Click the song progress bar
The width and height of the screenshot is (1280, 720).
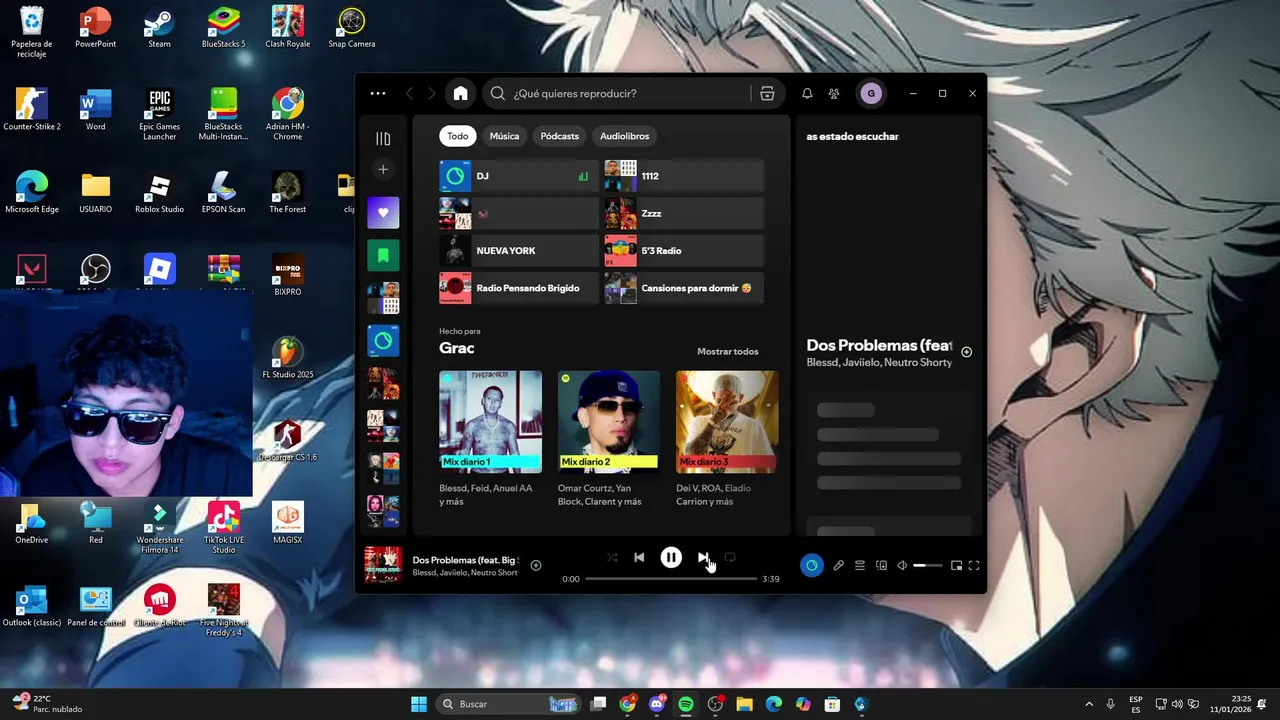click(x=671, y=579)
